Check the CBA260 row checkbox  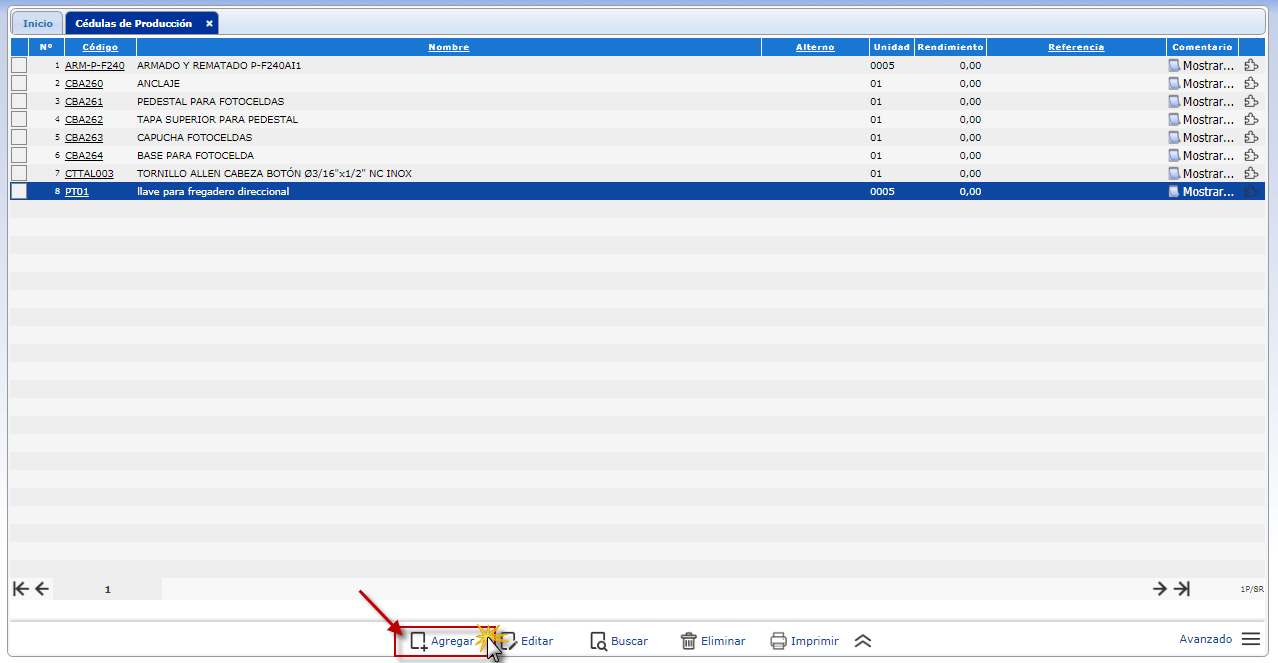click(19, 83)
